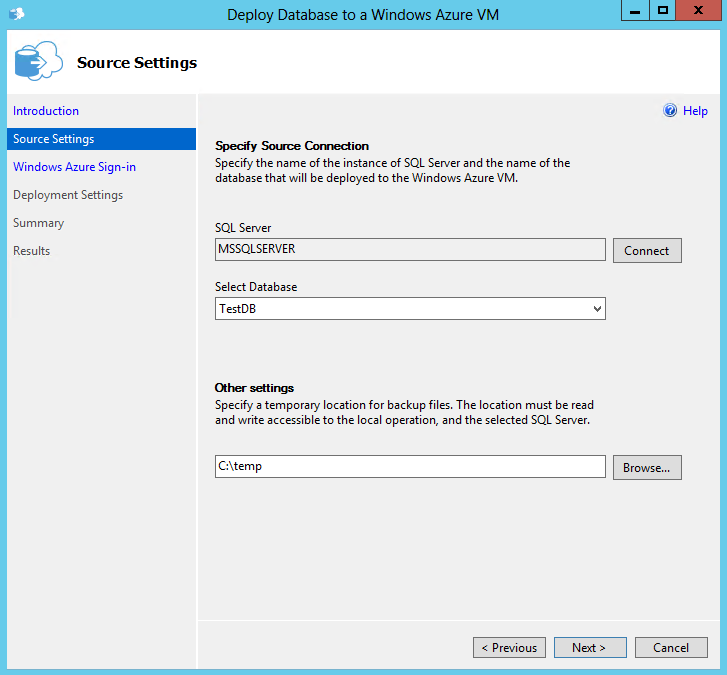Select Deployment Settings in the sidebar
Viewport: 727px width, 675px height.
[68, 195]
